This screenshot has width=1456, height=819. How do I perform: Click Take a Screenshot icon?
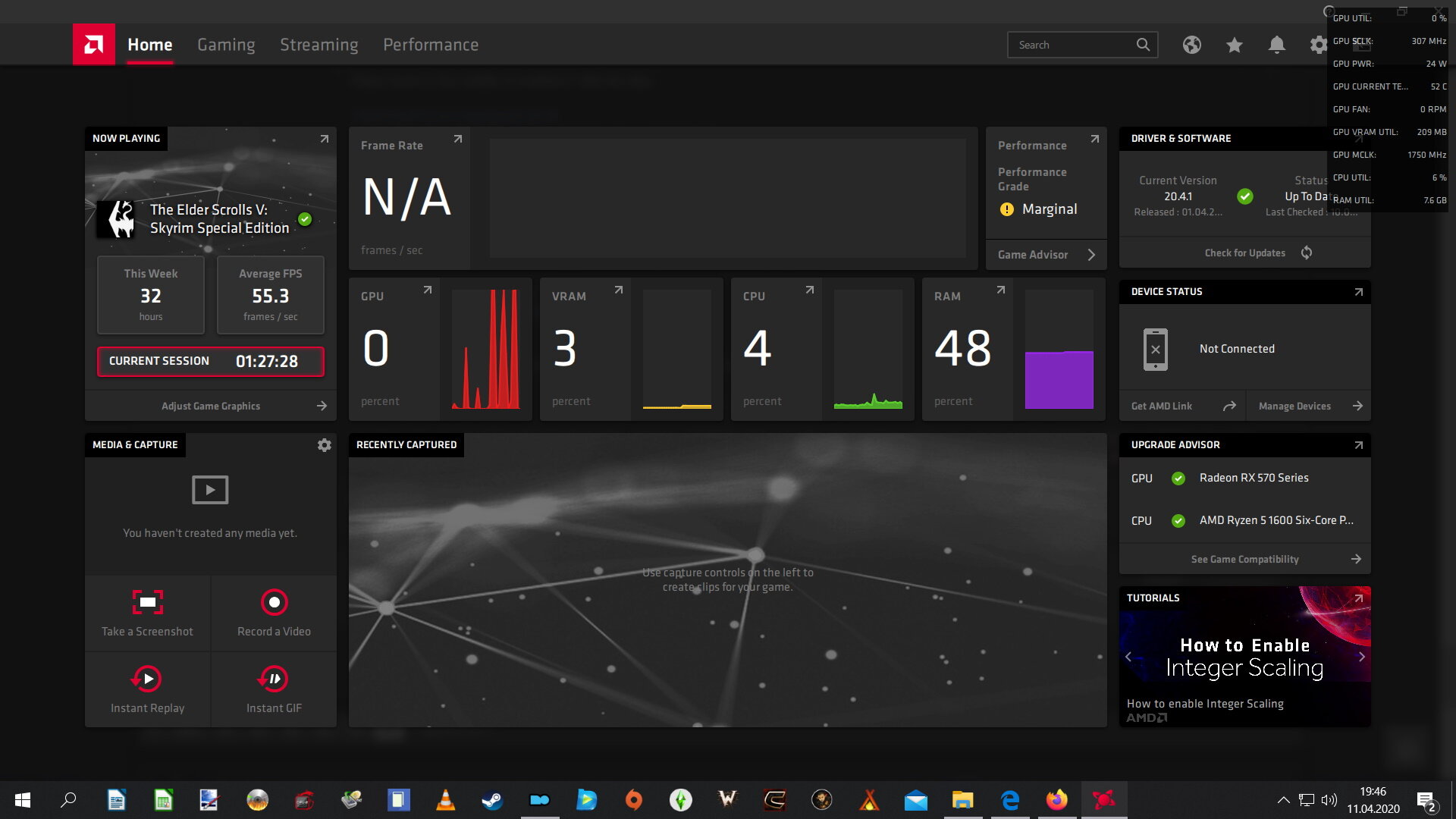coord(148,602)
